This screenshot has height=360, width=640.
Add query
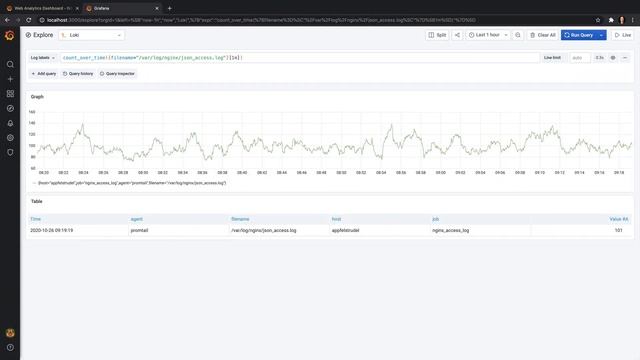coord(44,74)
